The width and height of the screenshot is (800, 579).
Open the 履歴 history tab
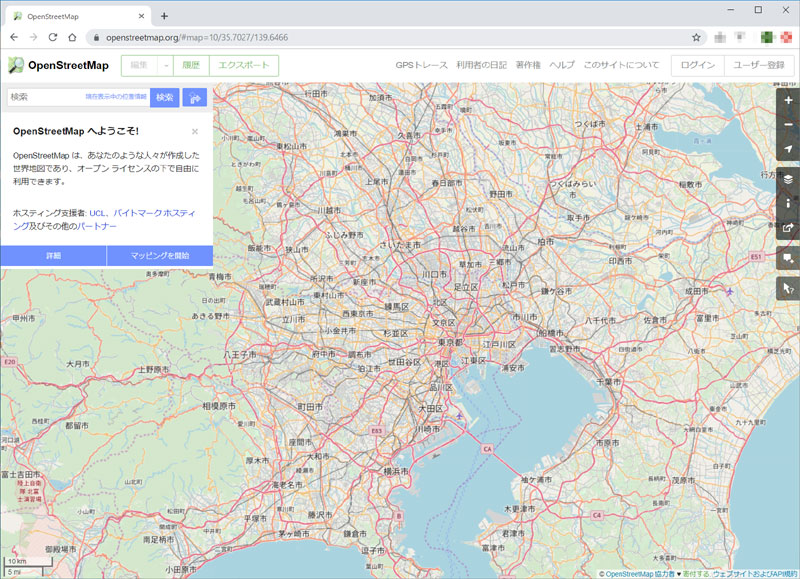[191, 66]
